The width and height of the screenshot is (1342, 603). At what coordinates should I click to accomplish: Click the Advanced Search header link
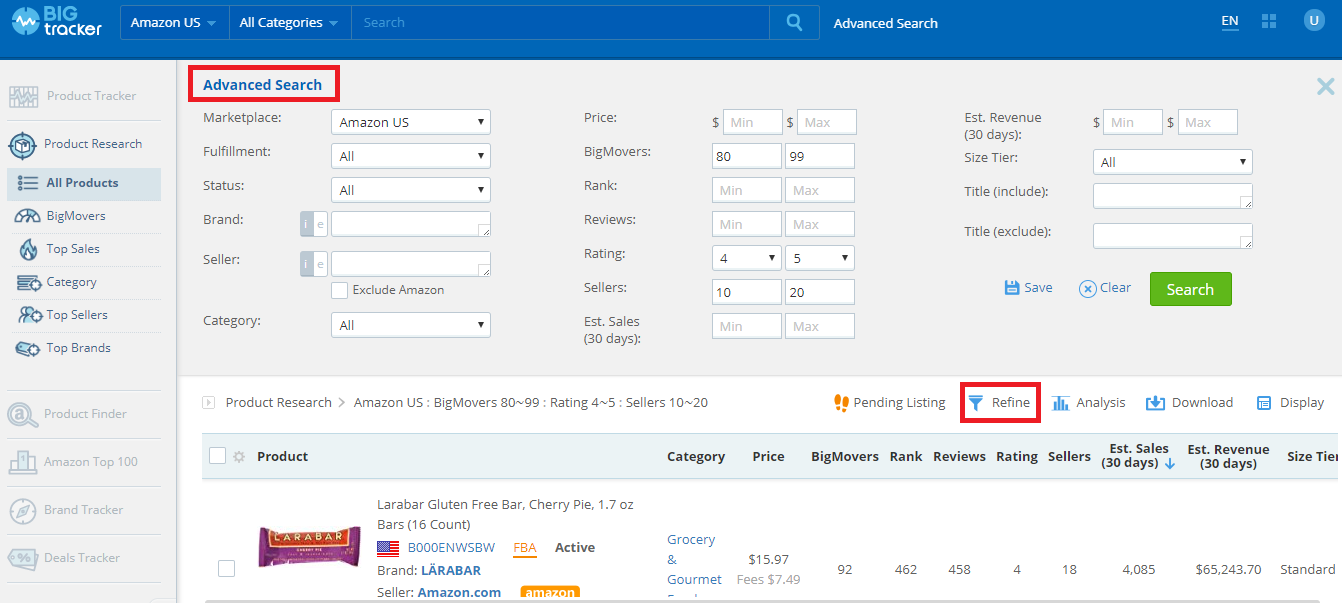pyautogui.click(x=886, y=23)
